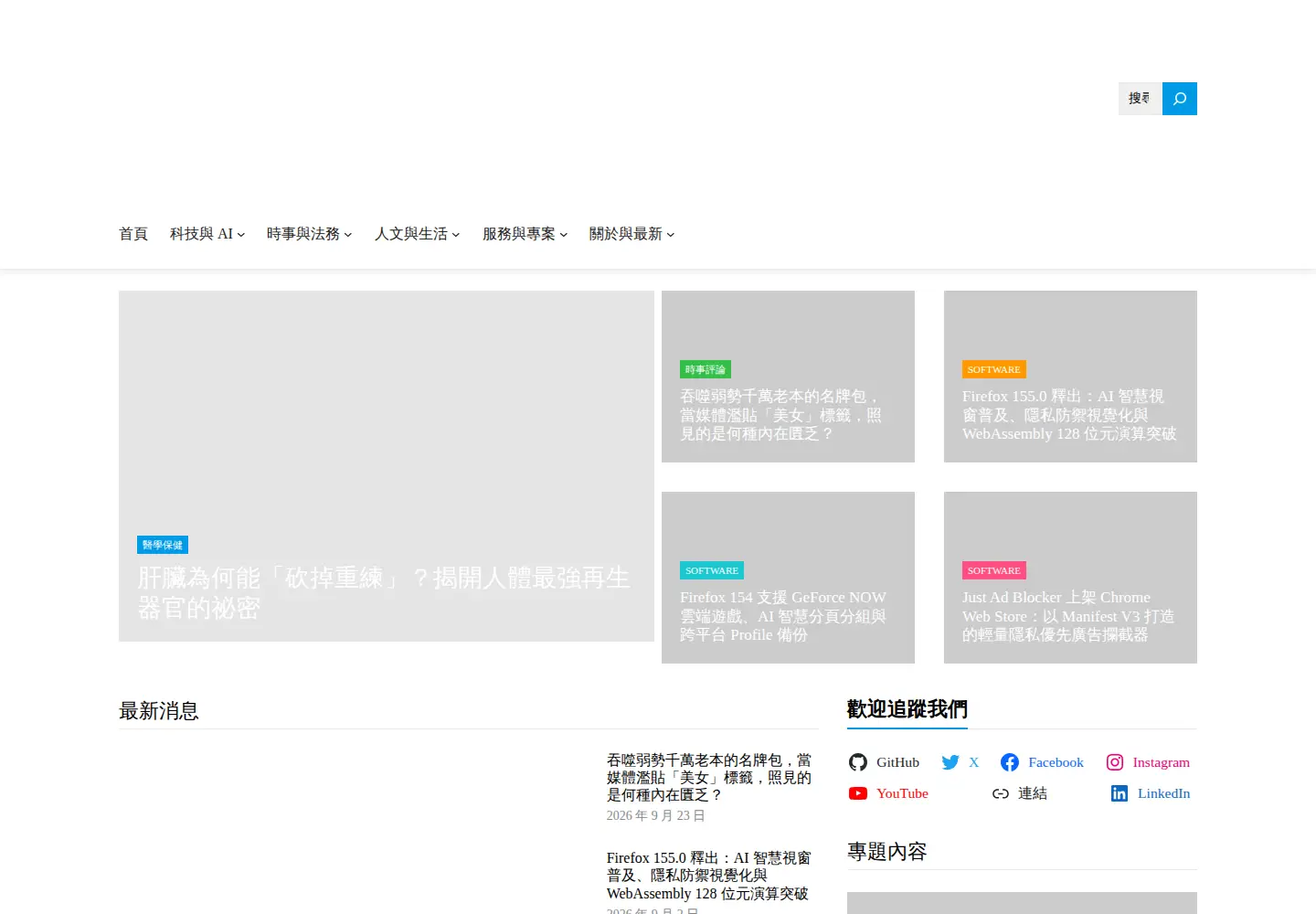Click the chain link icon beside 連結
Image resolution: width=1316 pixels, height=914 pixels.
(1001, 793)
